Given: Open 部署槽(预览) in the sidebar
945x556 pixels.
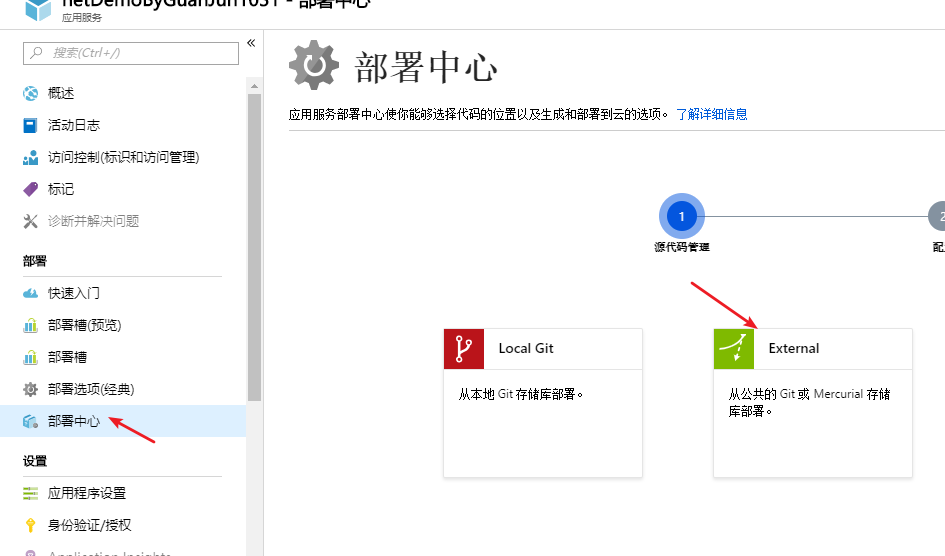Looking at the screenshot, I should point(84,325).
